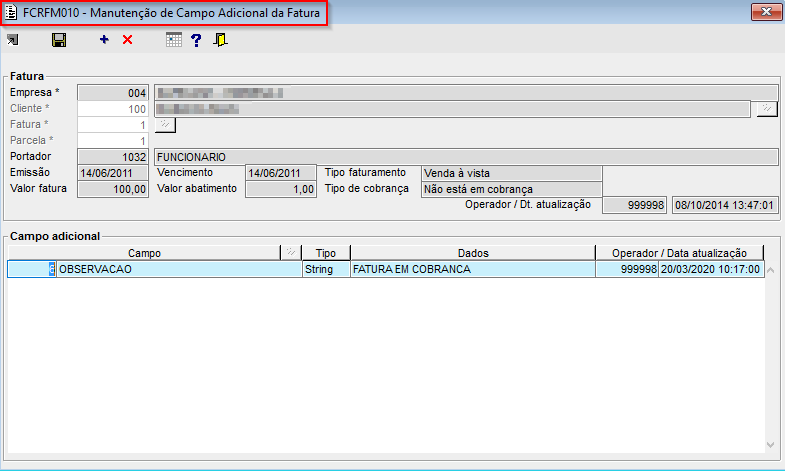Select grid date cell 20/03/2020 10:17:00
785x471 pixels.
(x=711, y=269)
